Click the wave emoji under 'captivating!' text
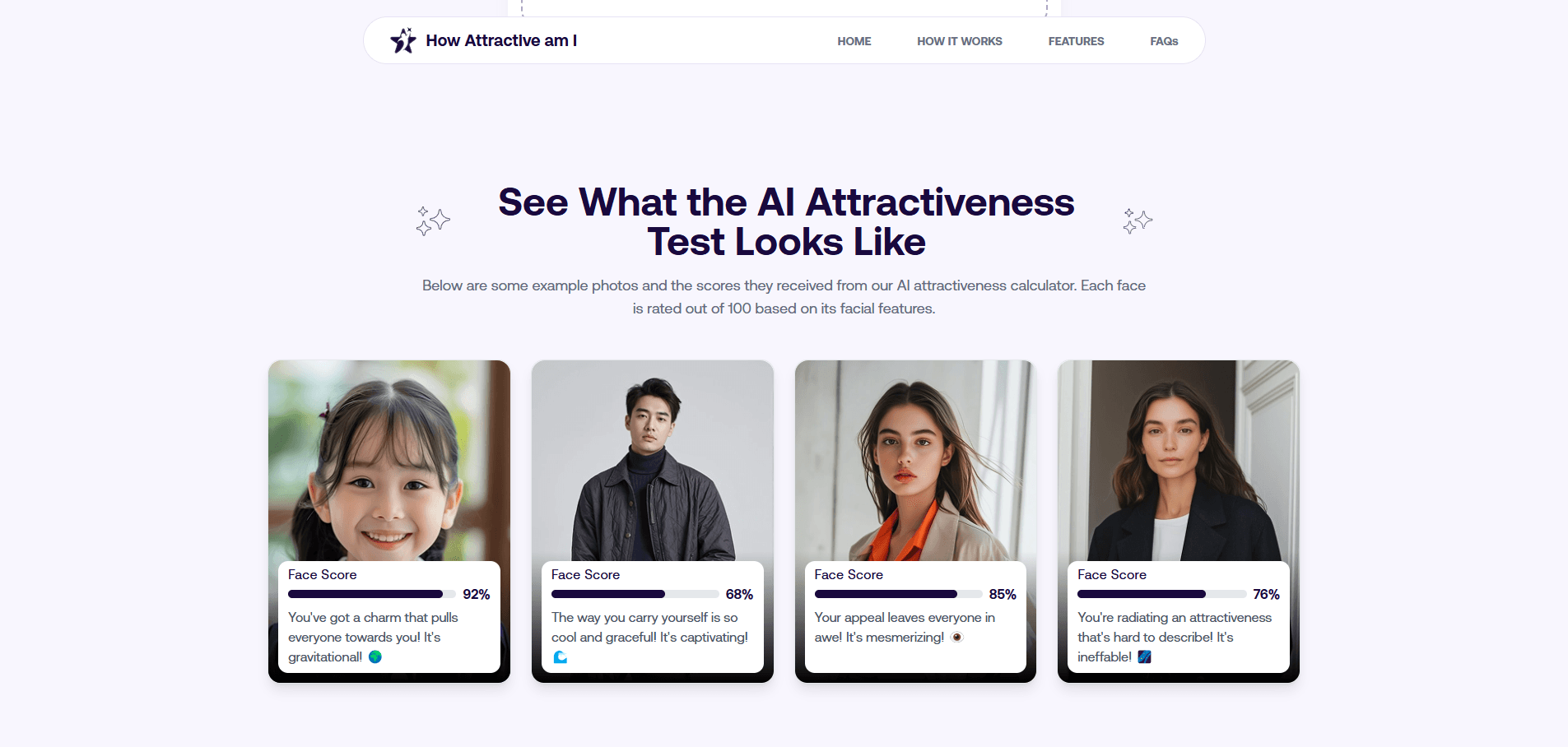The image size is (1568, 747). tap(561, 657)
